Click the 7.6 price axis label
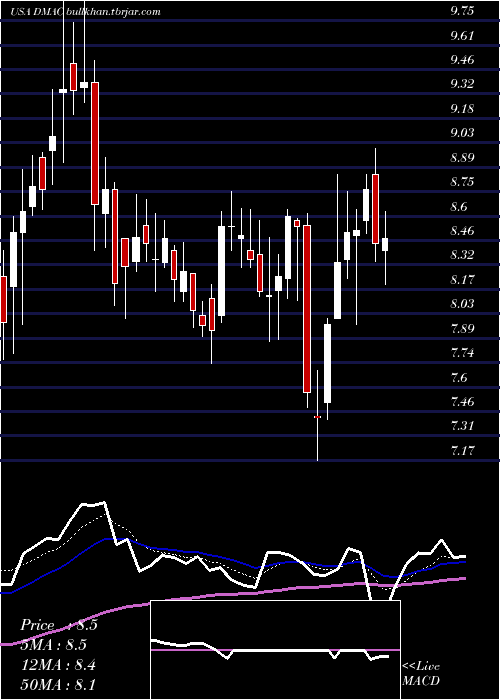This screenshot has height=700, width=500. [x=459, y=378]
